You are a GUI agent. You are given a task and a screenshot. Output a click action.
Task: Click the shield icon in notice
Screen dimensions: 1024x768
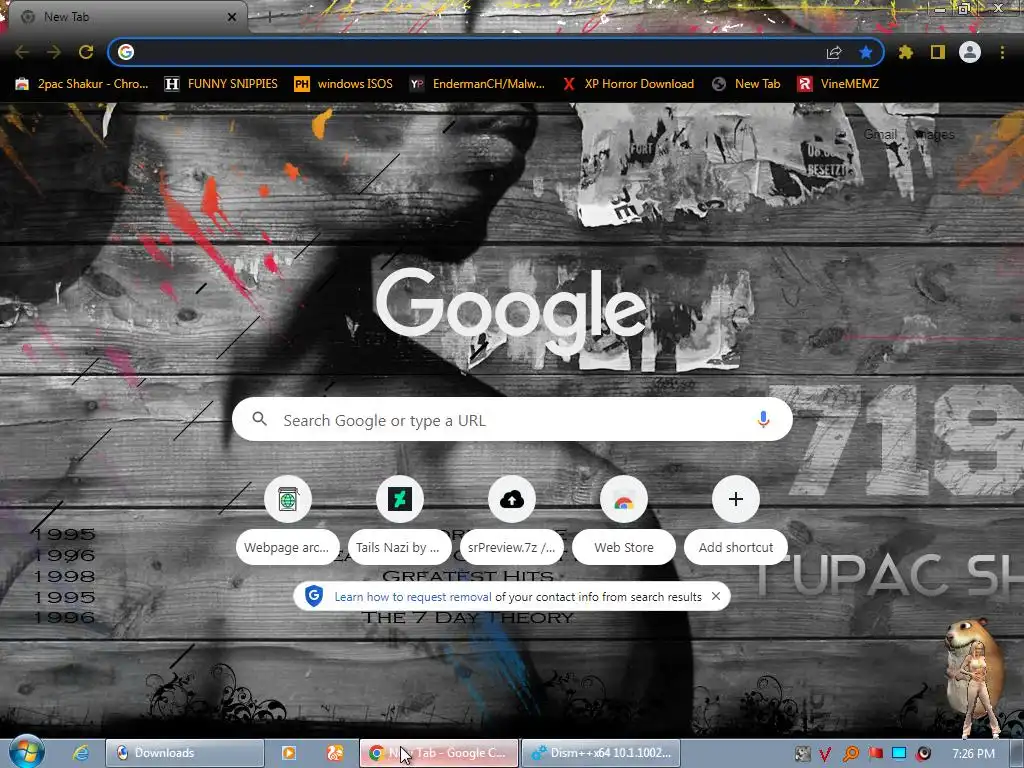click(x=314, y=596)
